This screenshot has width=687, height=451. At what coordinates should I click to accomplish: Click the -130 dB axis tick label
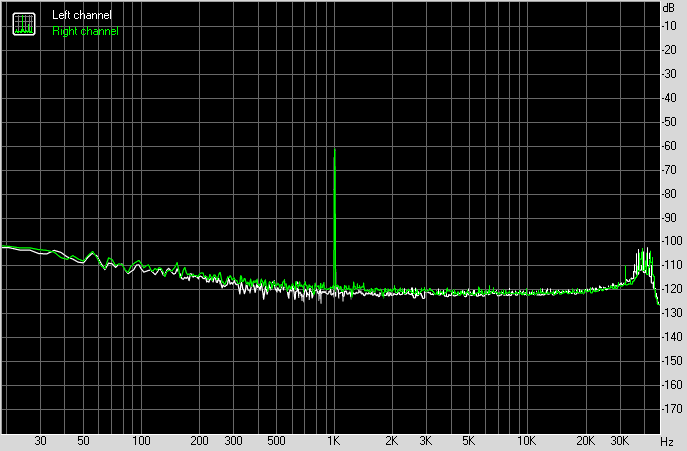669,314
